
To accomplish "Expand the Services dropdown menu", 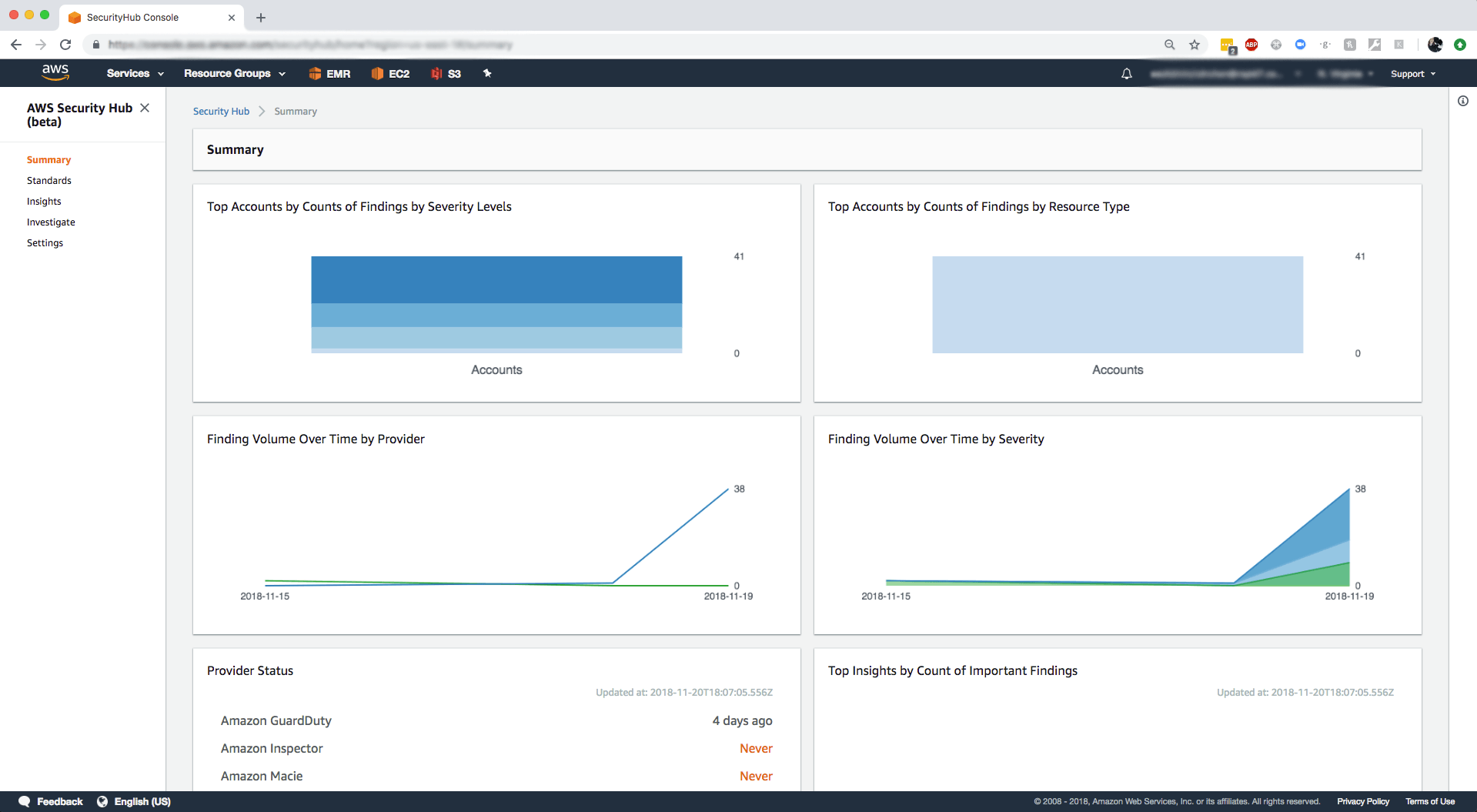I will click(135, 74).
